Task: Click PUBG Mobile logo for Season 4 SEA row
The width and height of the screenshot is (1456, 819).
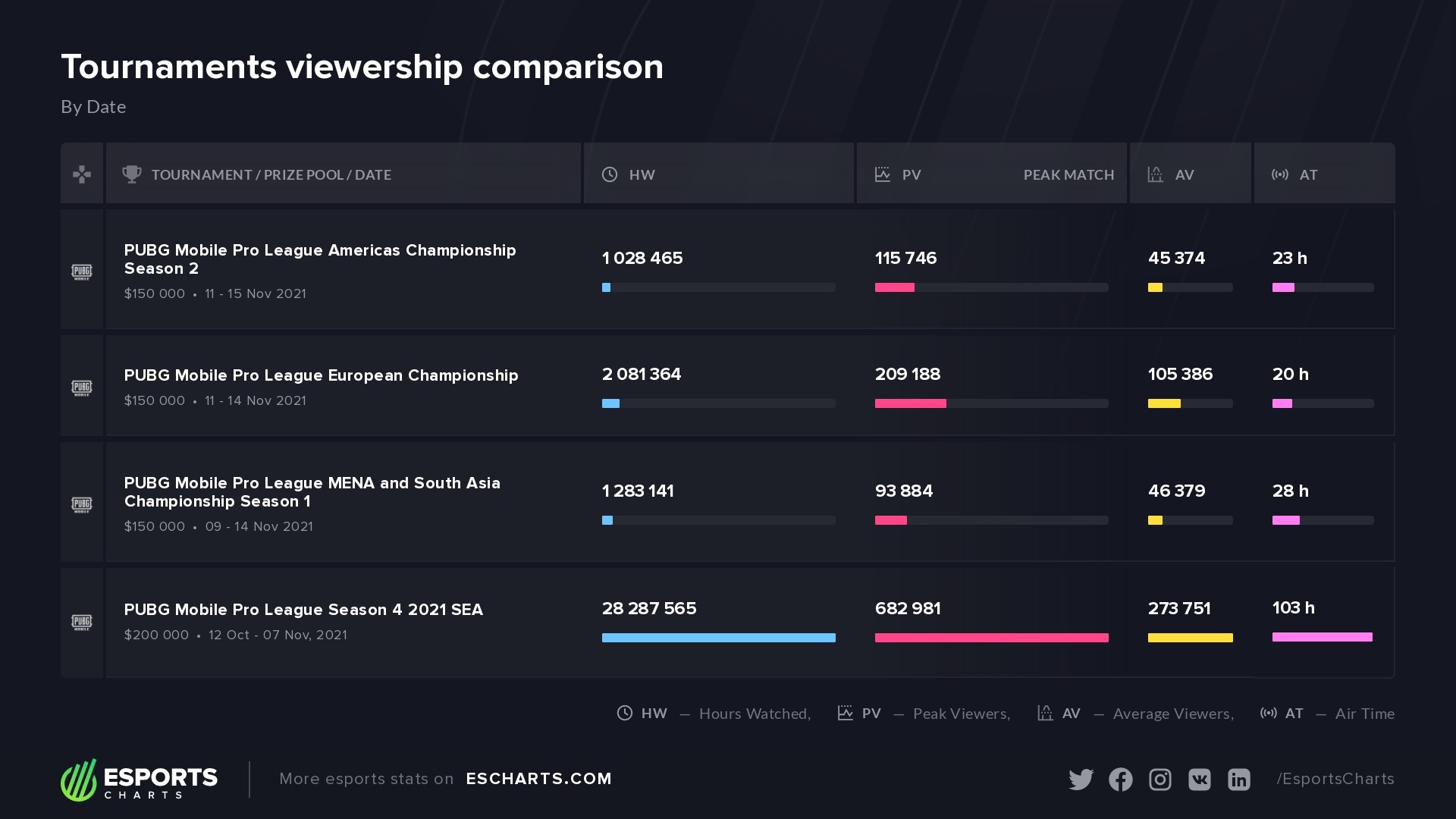Action: pyautogui.click(x=82, y=623)
